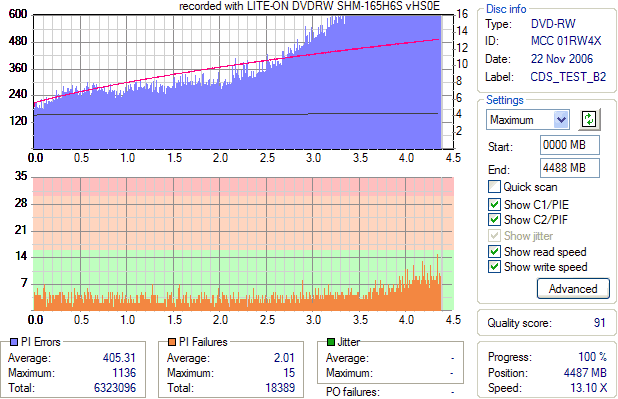Select the label CDS_TEST_B2
Image resolution: width=618 pixels, height=399 pixels.
pos(568,76)
